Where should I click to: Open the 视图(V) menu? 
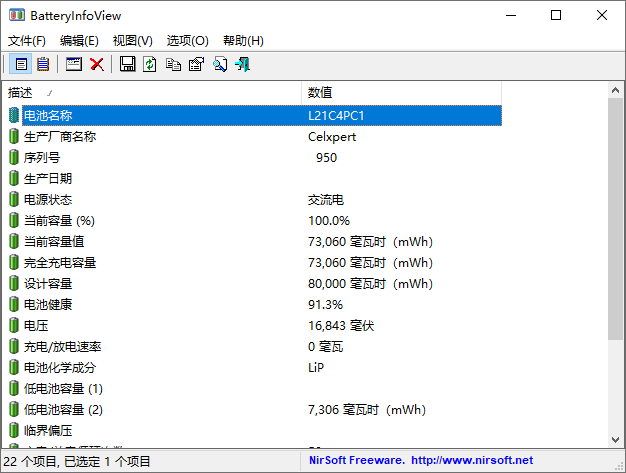(133, 41)
